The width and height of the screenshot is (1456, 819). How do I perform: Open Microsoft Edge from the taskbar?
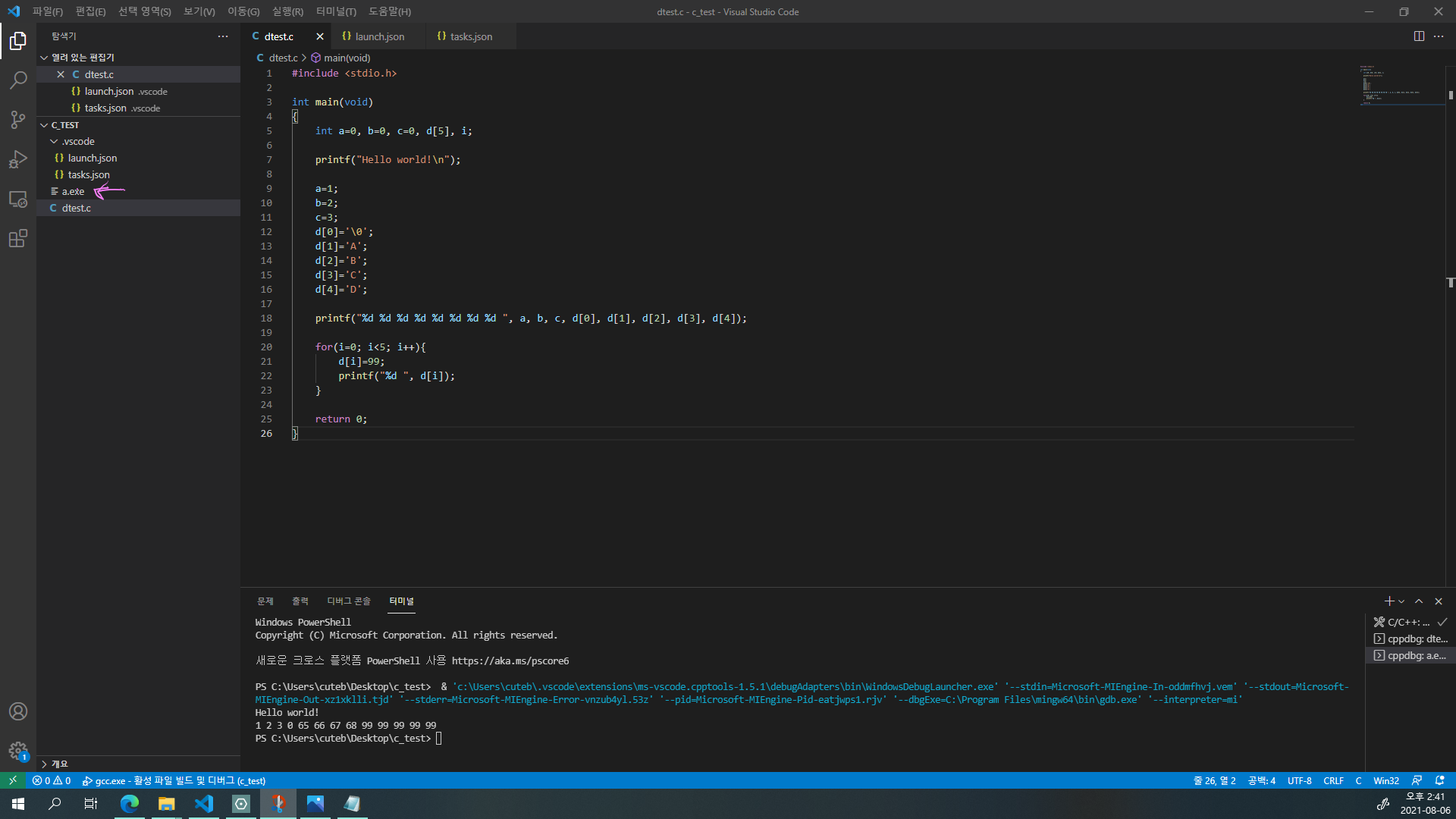point(130,804)
